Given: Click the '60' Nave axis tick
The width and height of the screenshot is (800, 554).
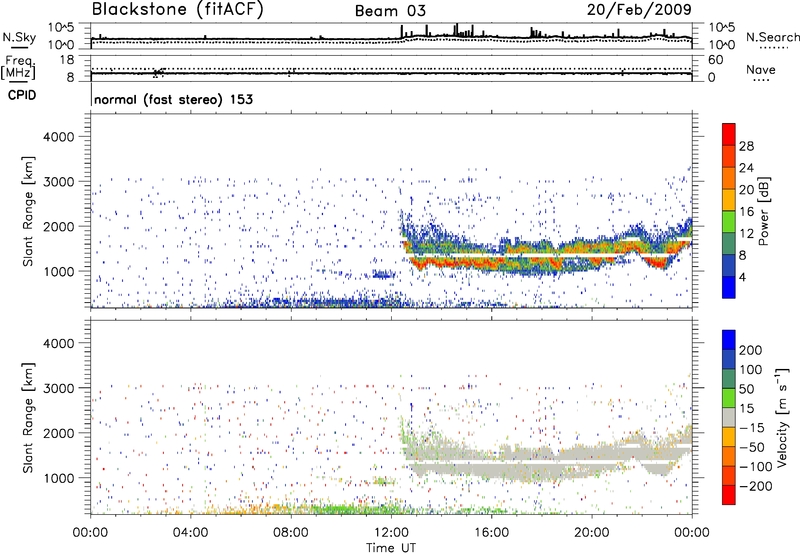Looking at the screenshot, I should click(715, 60).
